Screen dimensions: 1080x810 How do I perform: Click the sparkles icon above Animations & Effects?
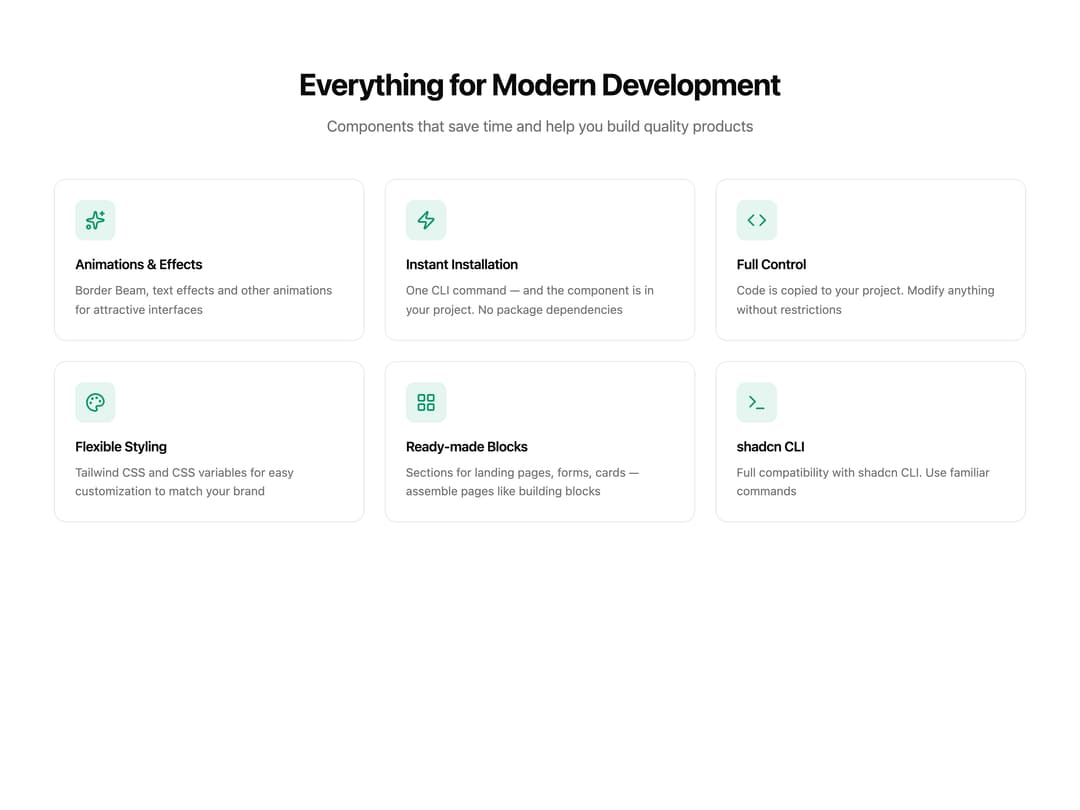point(95,220)
